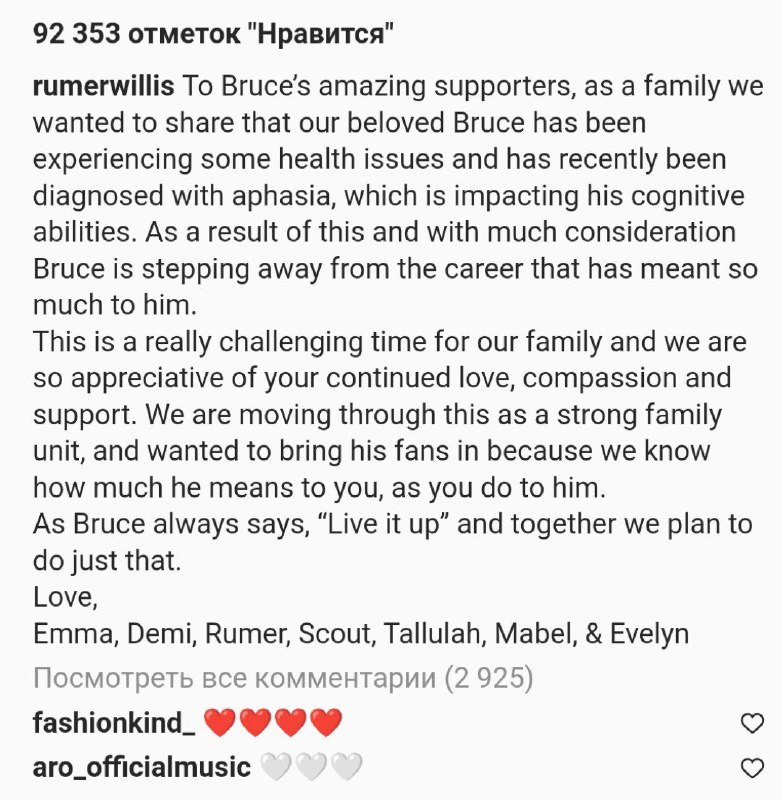This screenshot has width=782, height=800.
Task: Visit the aro_officialmusic commenter profile
Action: (x=141, y=768)
